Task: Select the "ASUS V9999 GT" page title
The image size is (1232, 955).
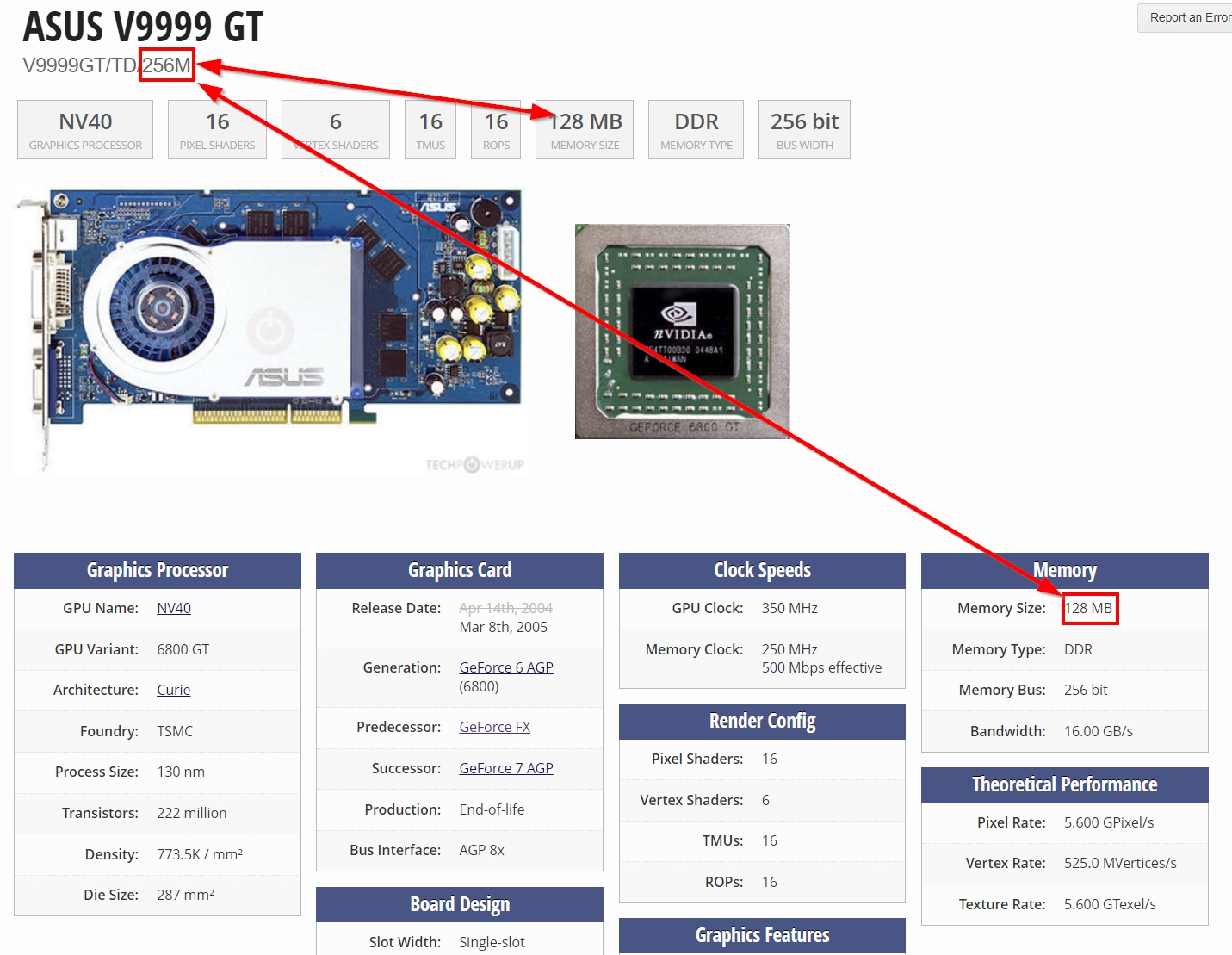Action: 143,27
